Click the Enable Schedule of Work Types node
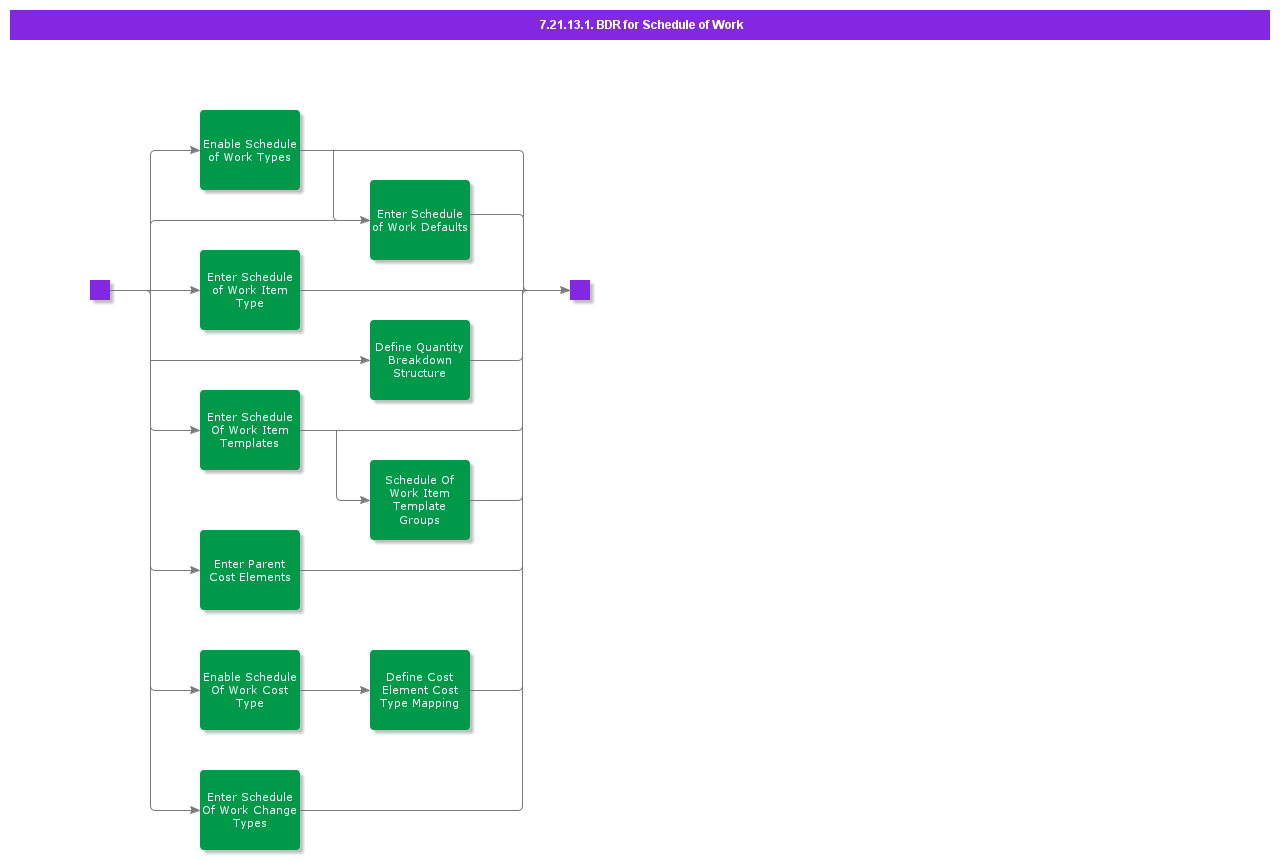The height and width of the screenshot is (860, 1280). [x=250, y=150]
